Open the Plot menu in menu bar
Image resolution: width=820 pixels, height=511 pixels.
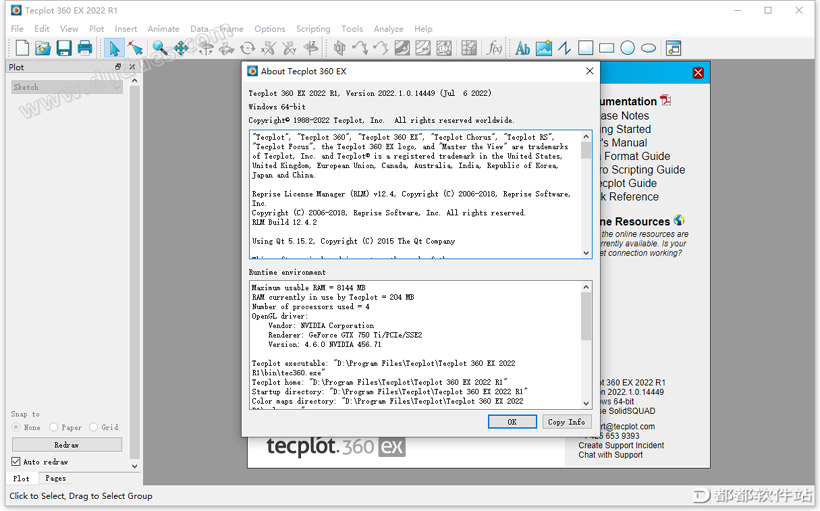(x=96, y=29)
